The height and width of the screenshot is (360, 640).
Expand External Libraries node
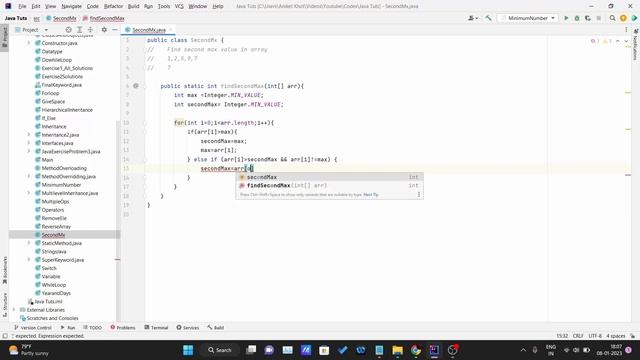14,310
